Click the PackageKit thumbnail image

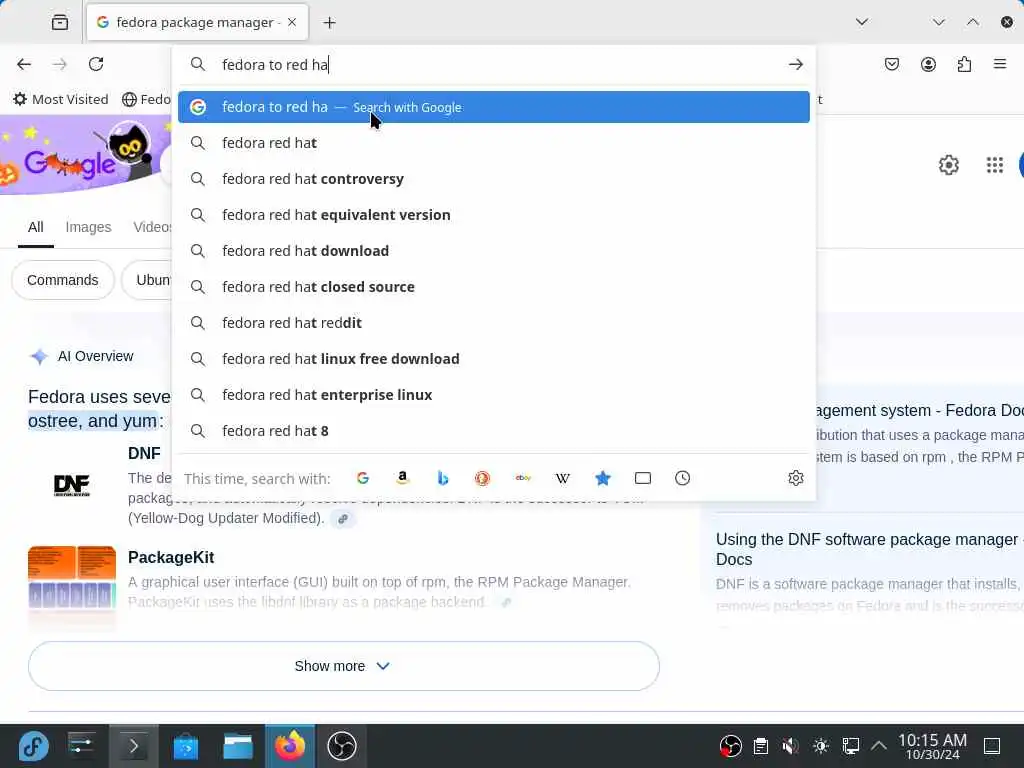coord(72,577)
